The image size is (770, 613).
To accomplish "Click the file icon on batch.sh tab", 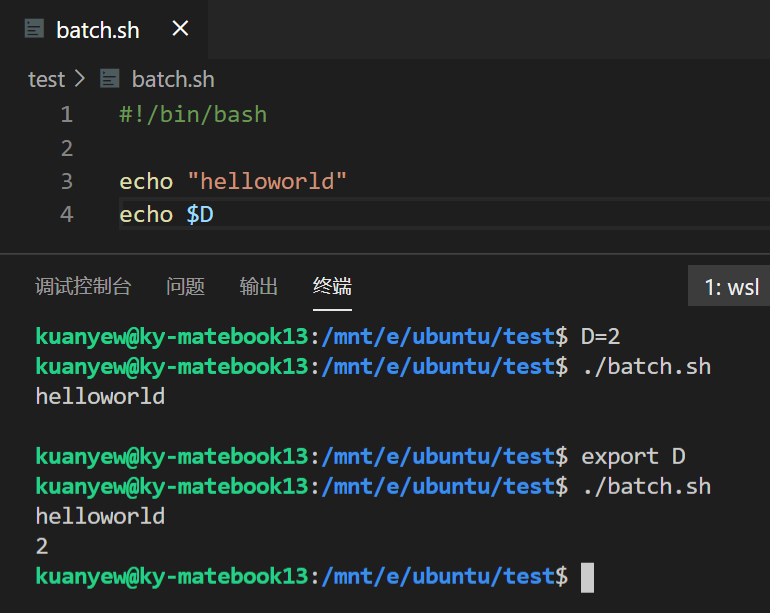I will (x=34, y=29).
